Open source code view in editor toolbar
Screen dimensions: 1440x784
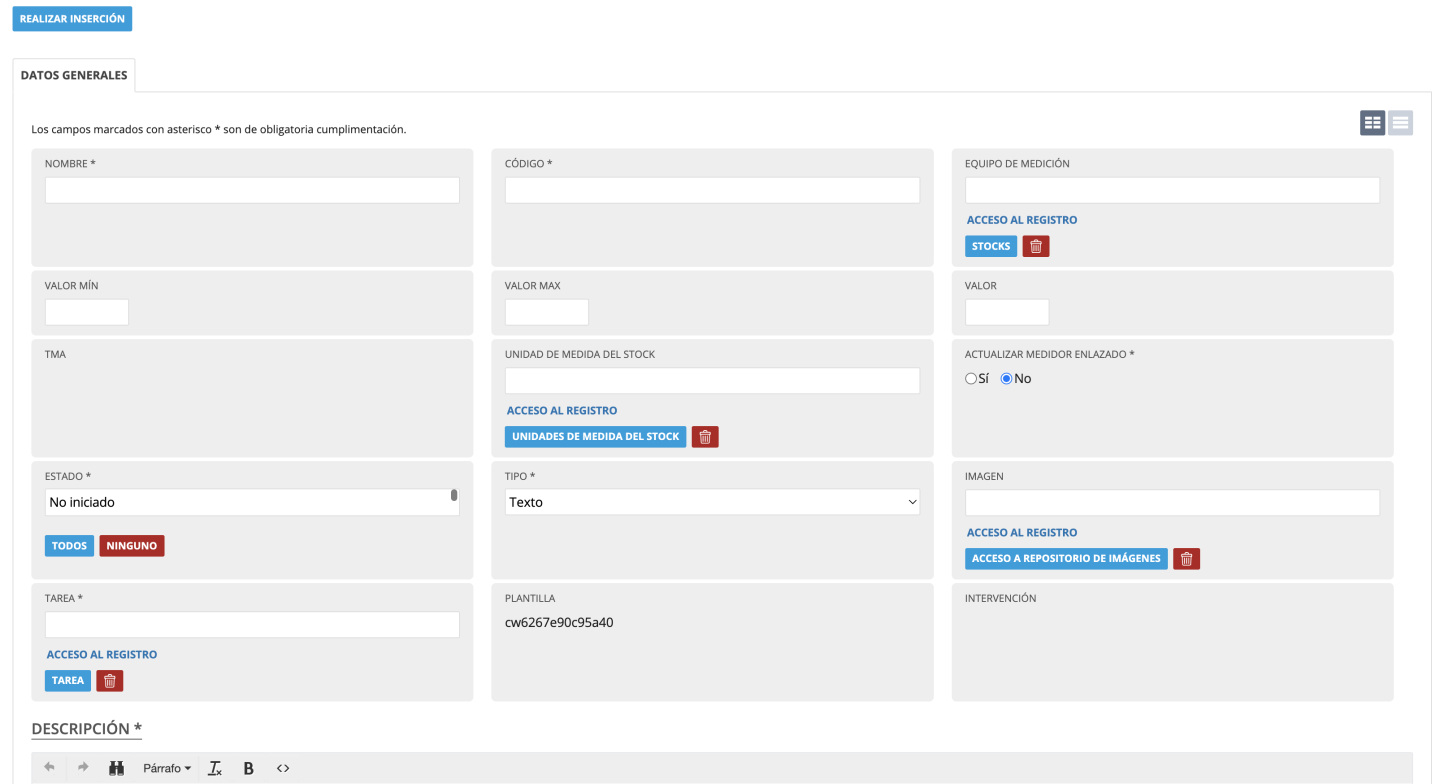point(283,768)
